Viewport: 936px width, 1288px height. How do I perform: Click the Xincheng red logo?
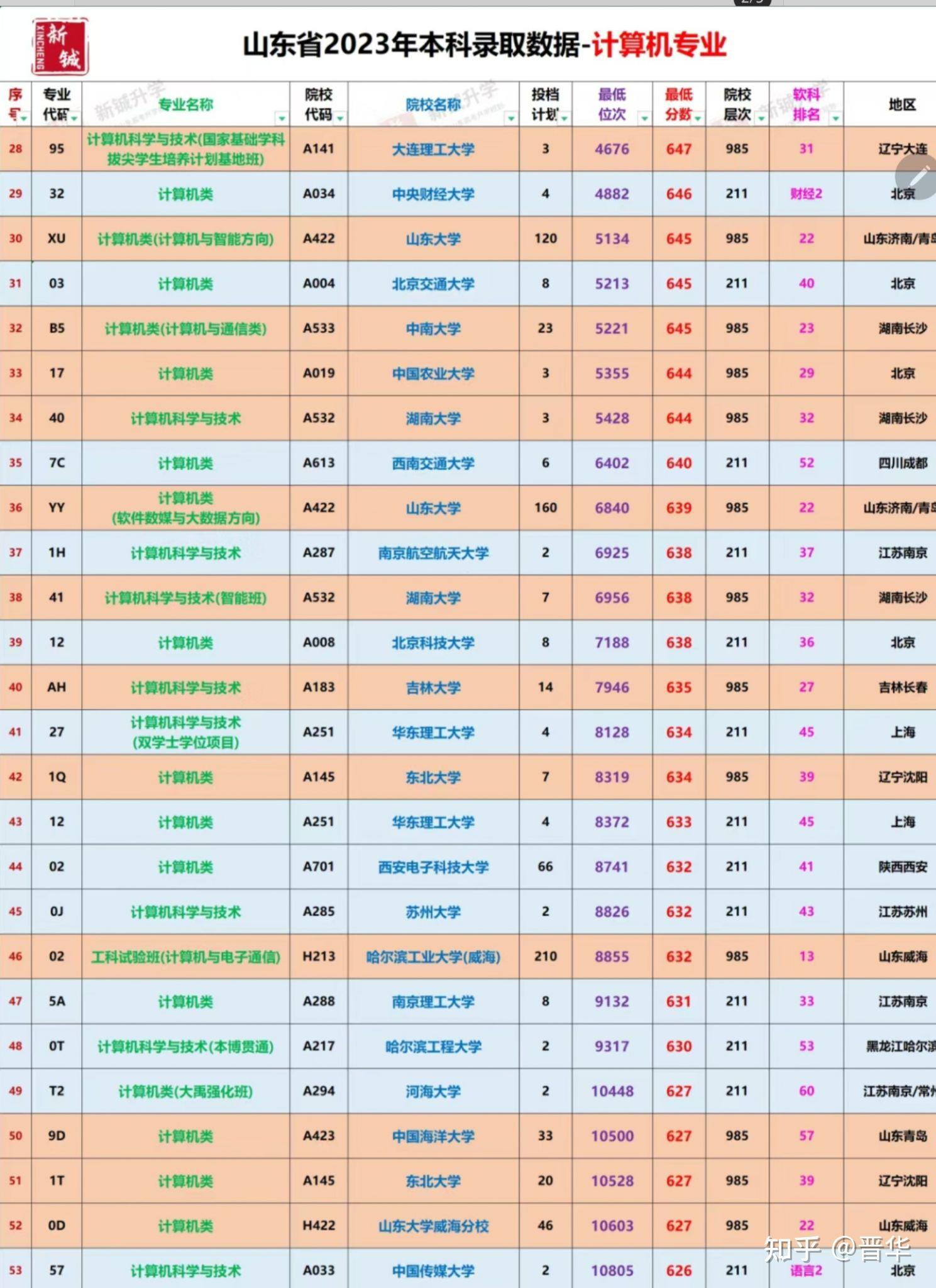[60, 47]
